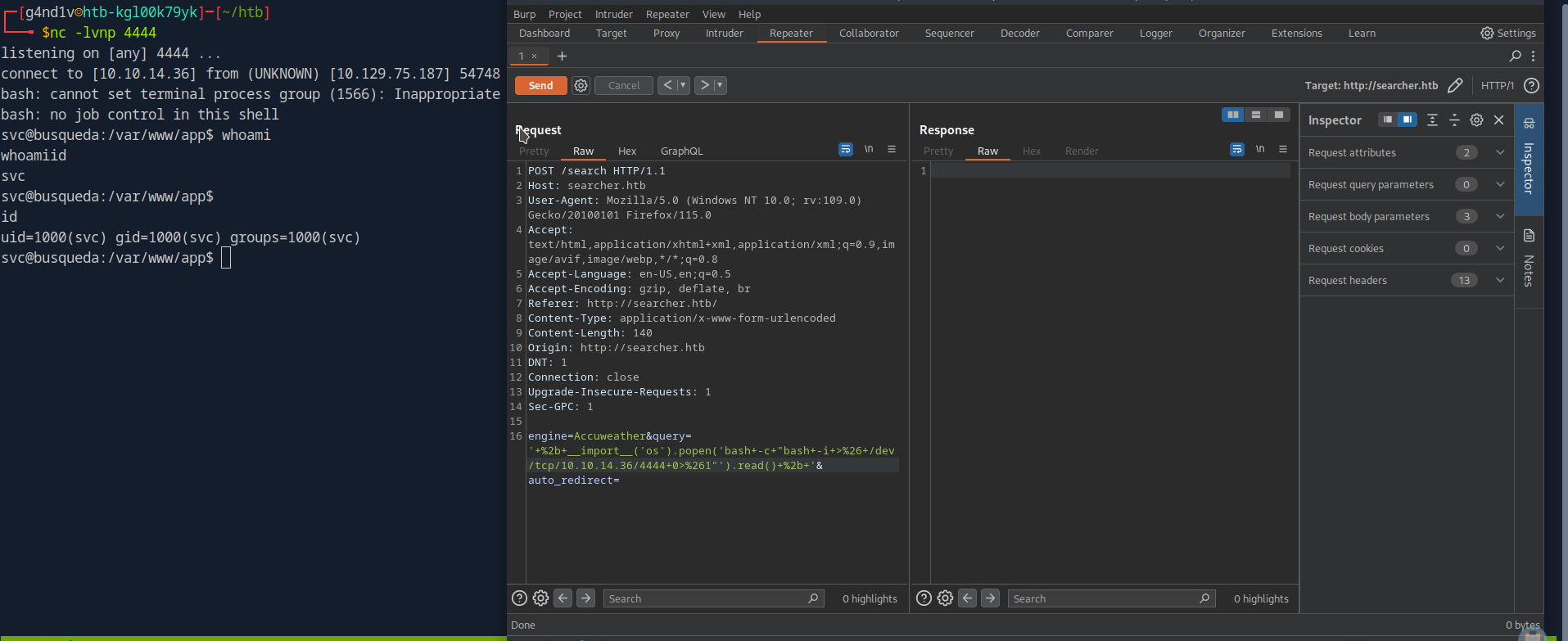Viewport: 1568px width, 641px height.
Task: Open the Help menu
Action: 749,14
